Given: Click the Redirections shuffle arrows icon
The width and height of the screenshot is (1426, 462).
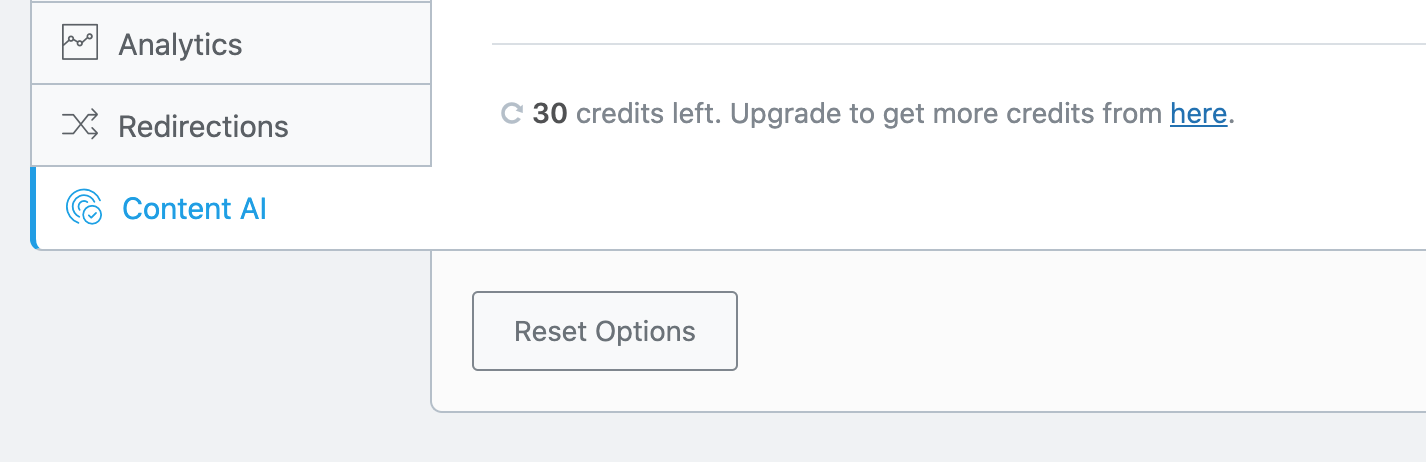Looking at the screenshot, I should click(80, 126).
